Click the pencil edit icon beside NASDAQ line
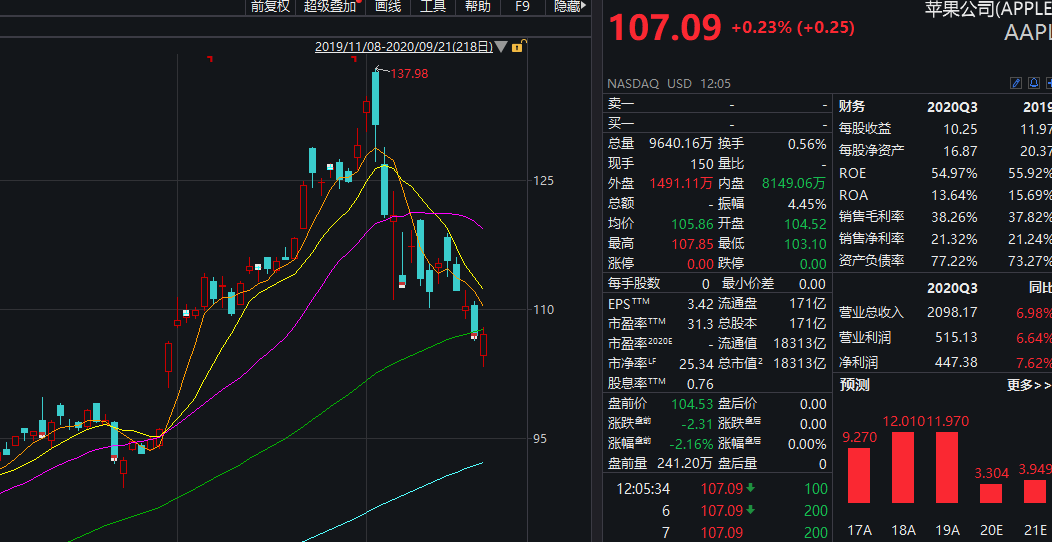The image size is (1052, 542). coord(1016,83)
